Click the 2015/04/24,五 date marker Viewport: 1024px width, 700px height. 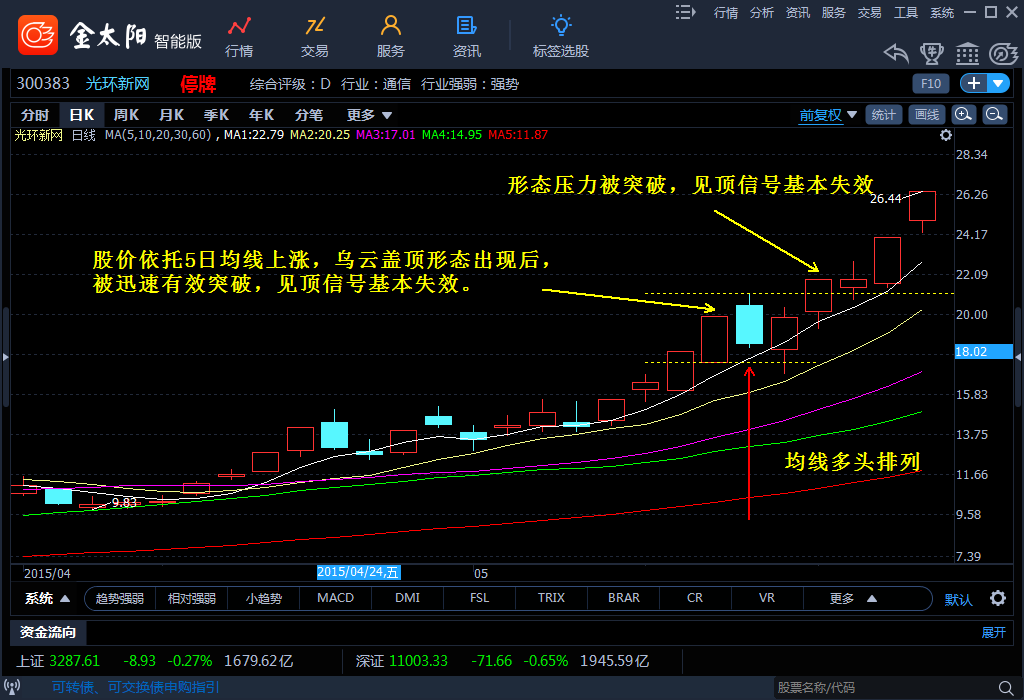click(x=359, y=573)
